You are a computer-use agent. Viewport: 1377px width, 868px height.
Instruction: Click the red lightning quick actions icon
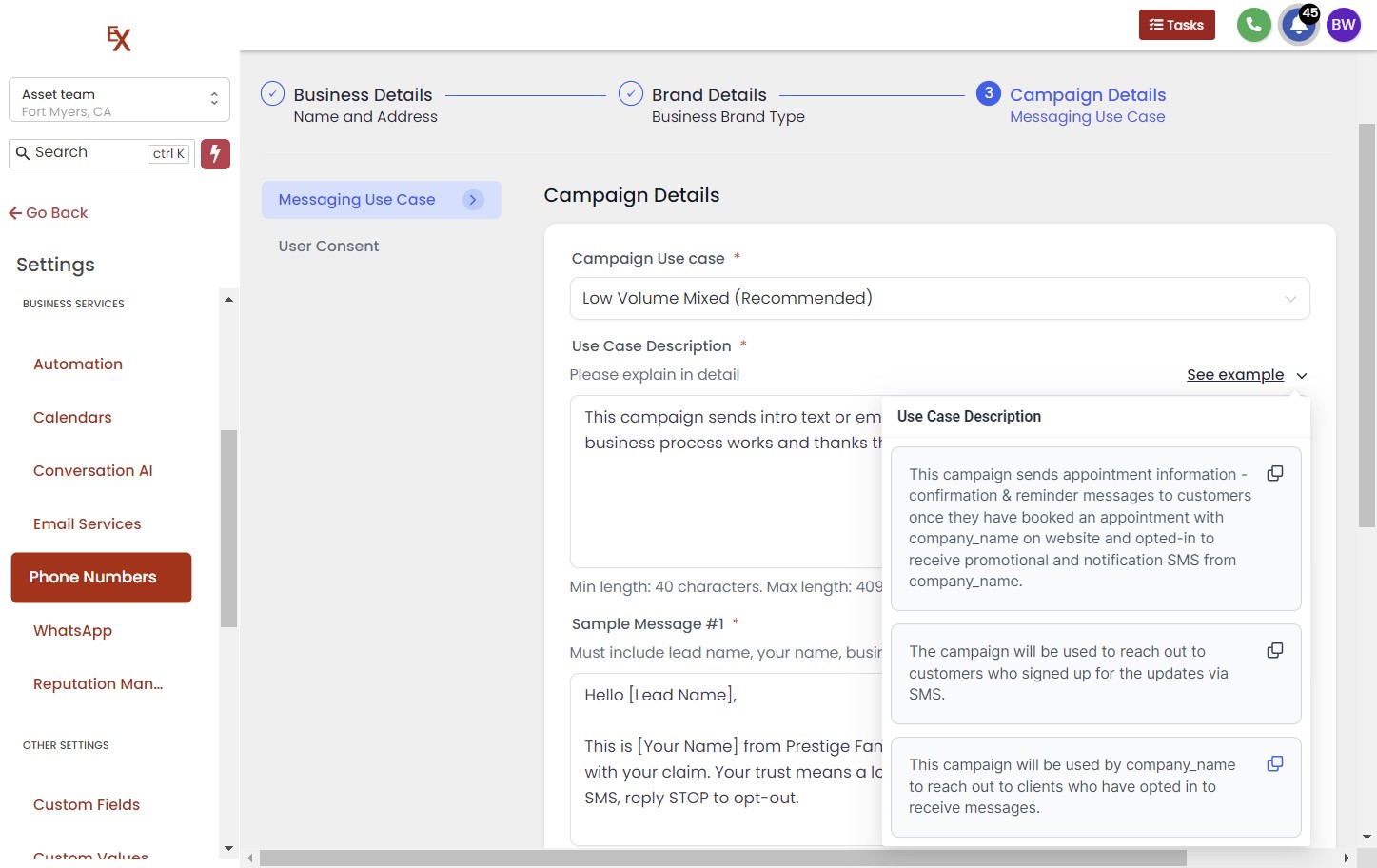pos(215,153)
